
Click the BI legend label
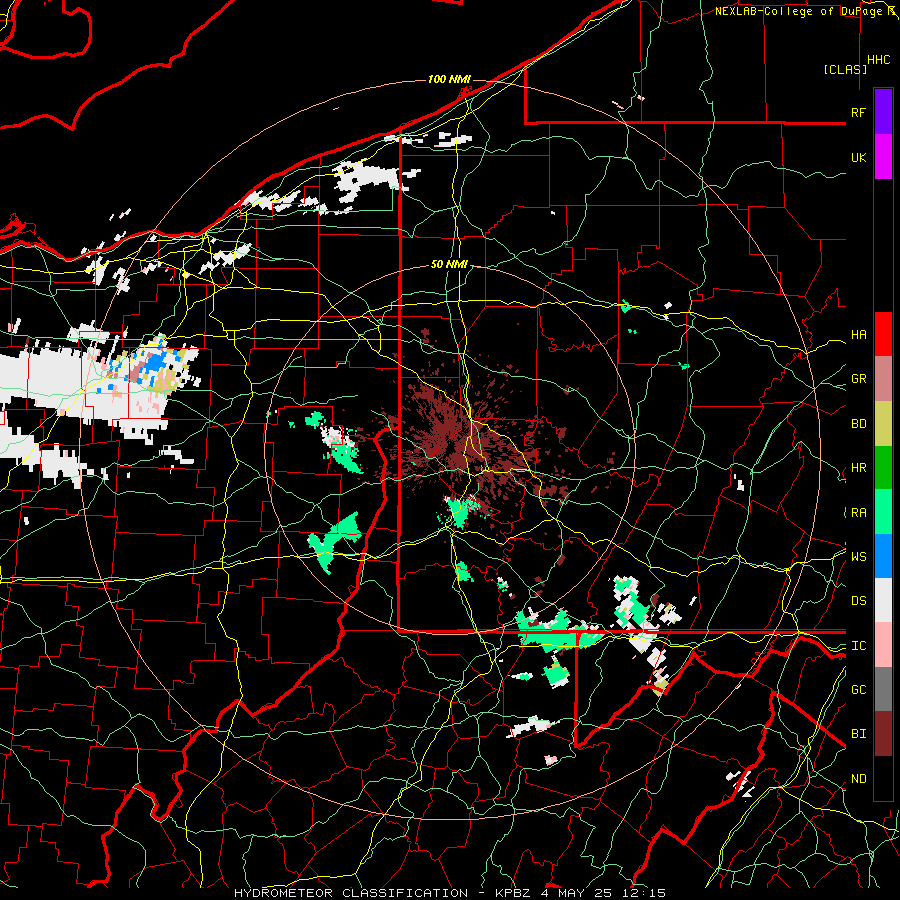(858, 734)
